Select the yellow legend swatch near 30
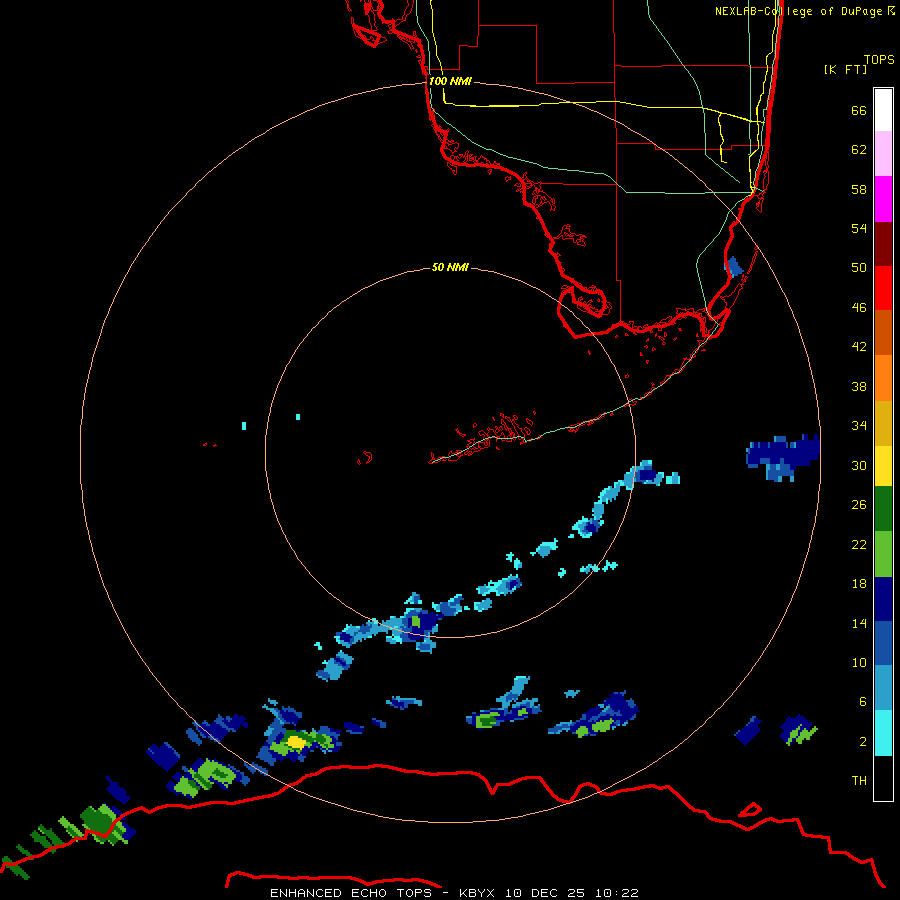The width and height of the screenshot is (900, 900). (883, 466)
